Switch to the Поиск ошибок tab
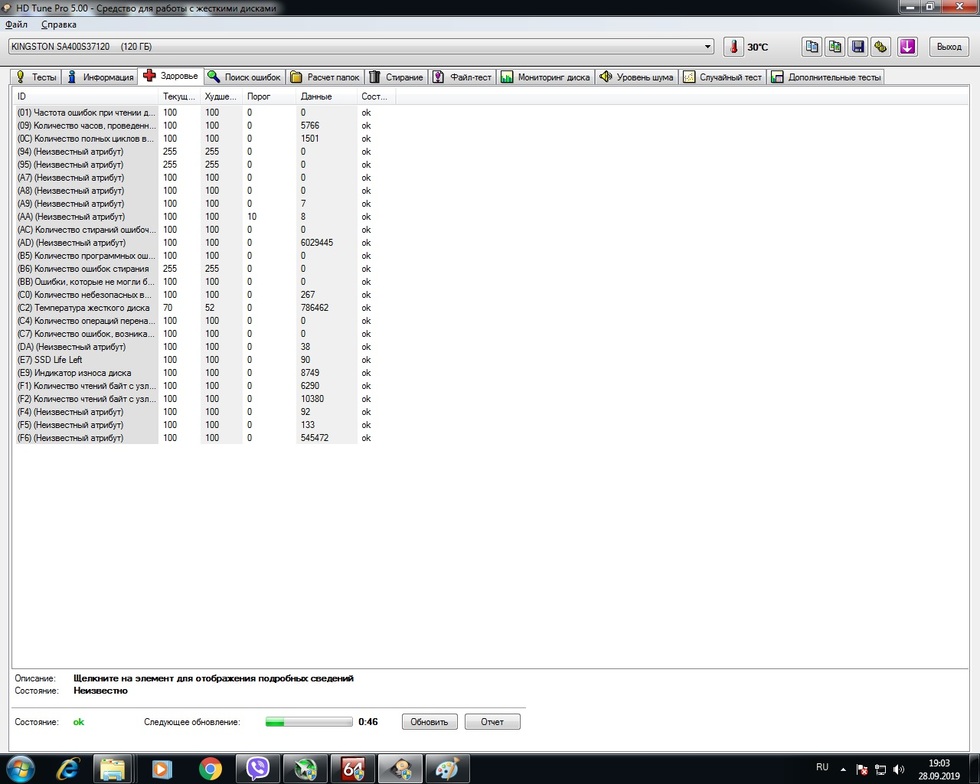The height and width of the screenshot is (784, 980). [245, 77]
